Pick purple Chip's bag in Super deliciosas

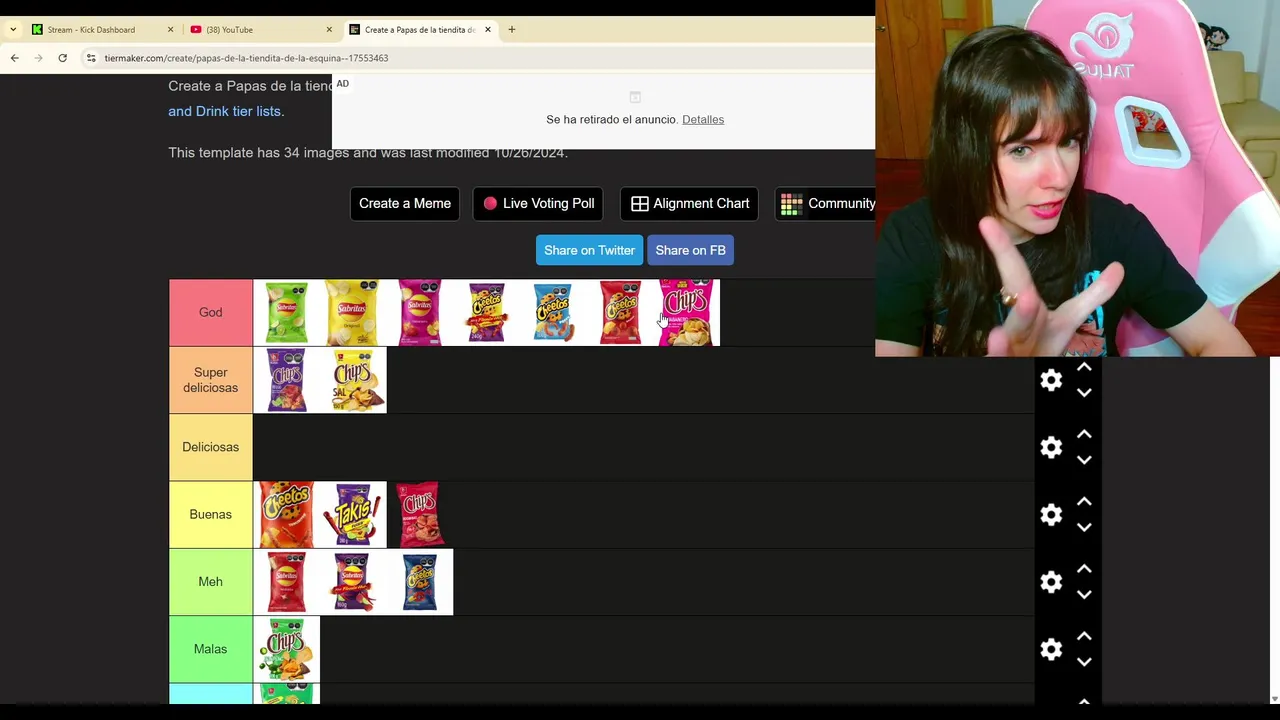(x=286, y=380)
